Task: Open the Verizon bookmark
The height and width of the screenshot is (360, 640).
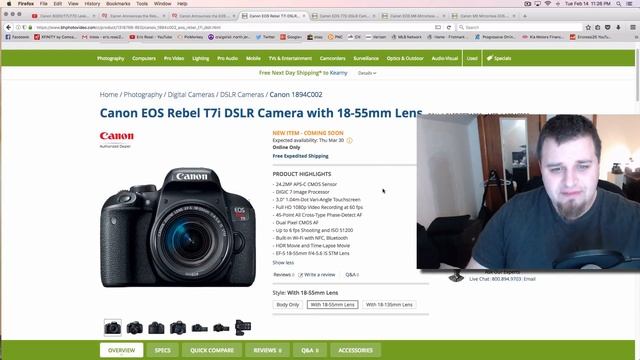Action: tap(376, 37)
